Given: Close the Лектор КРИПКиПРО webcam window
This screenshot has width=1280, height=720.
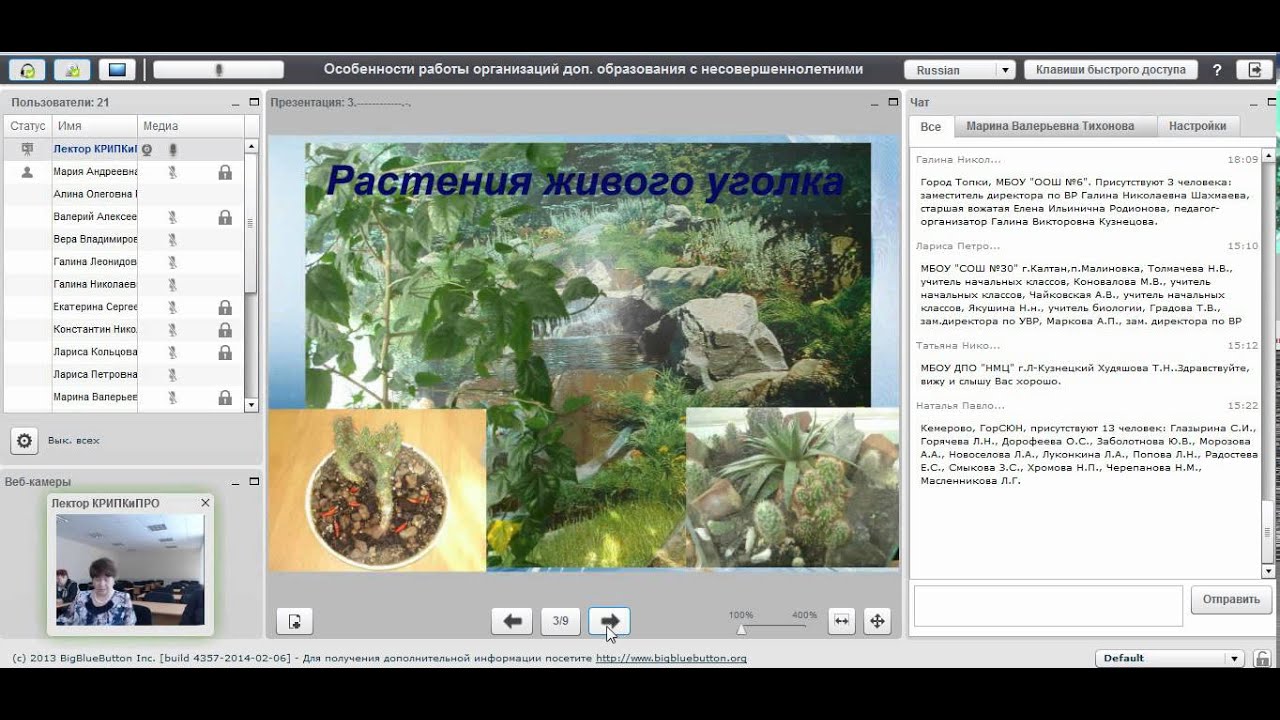Looking at the screenshot, I should click(205, 503).
